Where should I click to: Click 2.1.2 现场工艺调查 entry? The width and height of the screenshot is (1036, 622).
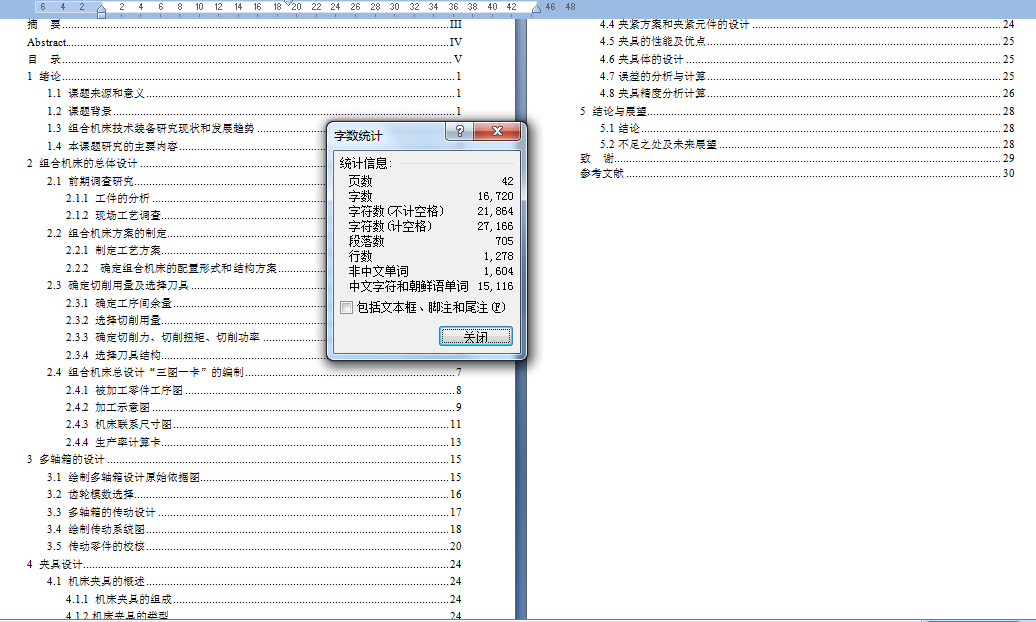196,215
